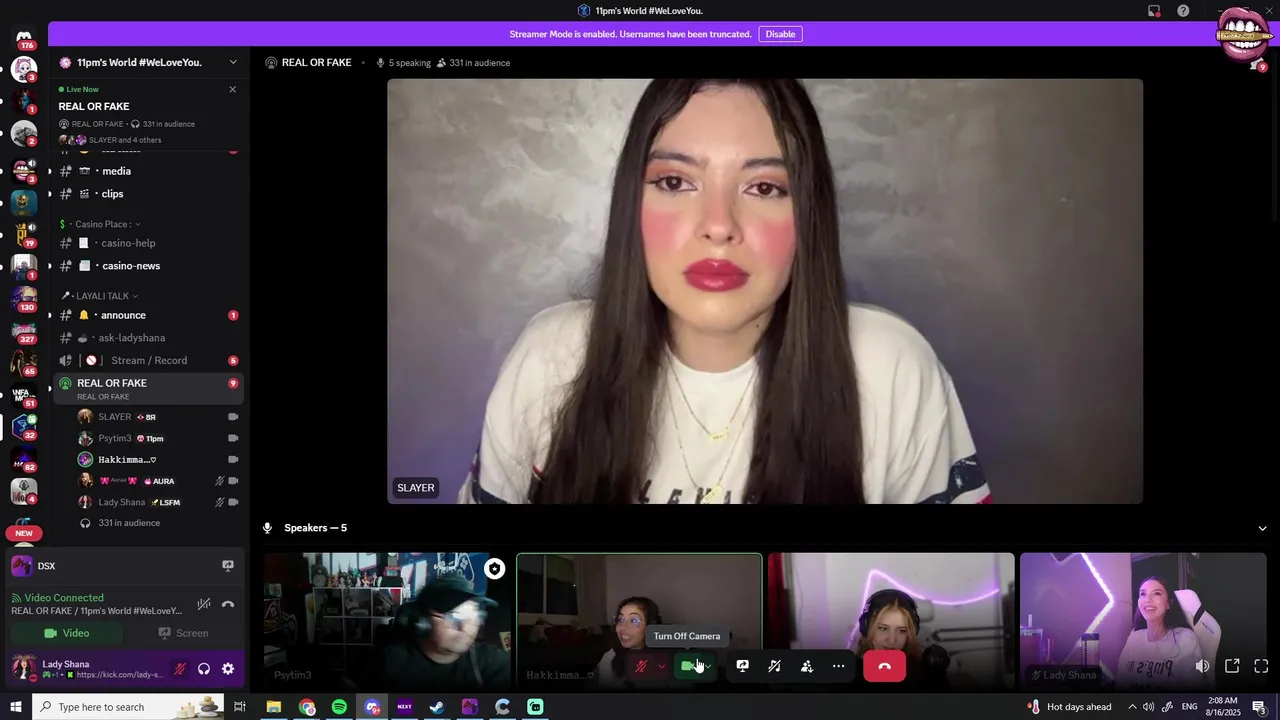Open server icon with 65 badge
Image resolution: width=1280 pixels, height=720 pixels.
click(x=24, y=363)
